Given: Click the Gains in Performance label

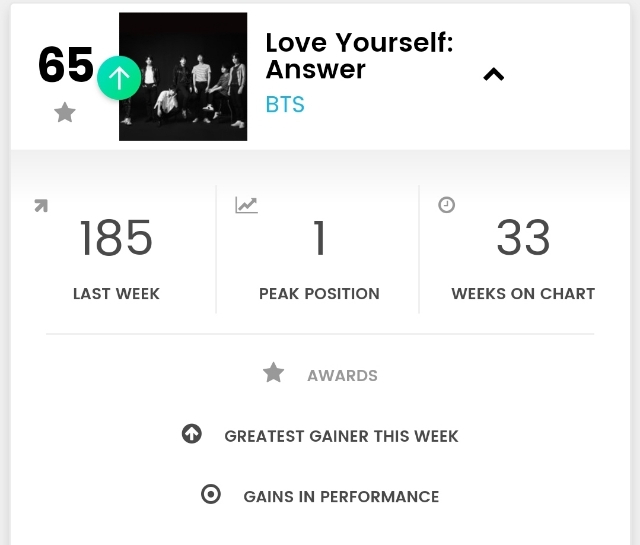Looking at the screenshot, I should pos(341,496).
